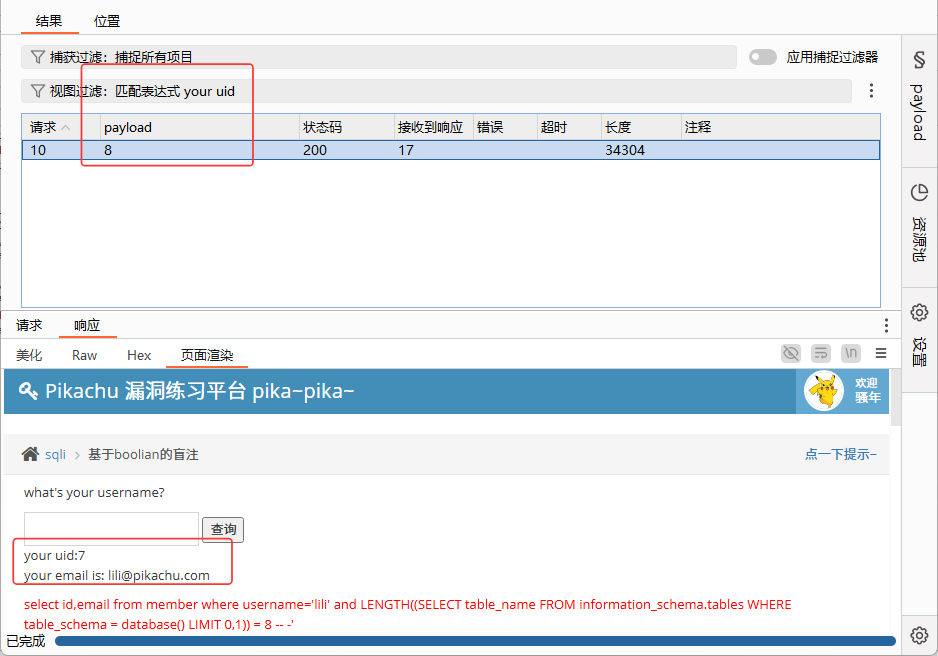Viewport: 938px width, 656px height.
Task: Switch to the 结果 tab
Action: pos(49,21)
